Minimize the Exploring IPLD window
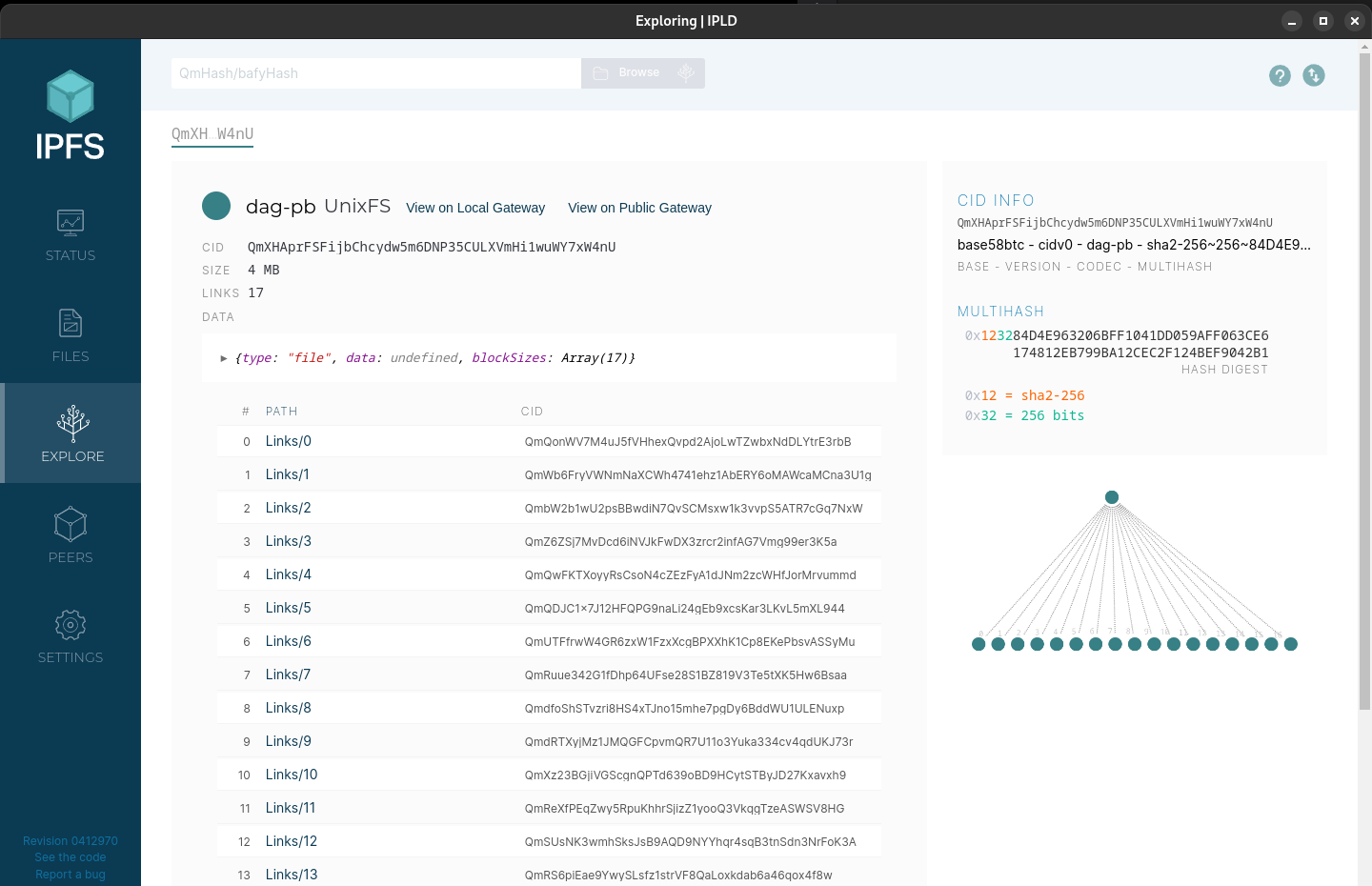The height and width of the screenshot is (886, 1372). coord(1292,21)
